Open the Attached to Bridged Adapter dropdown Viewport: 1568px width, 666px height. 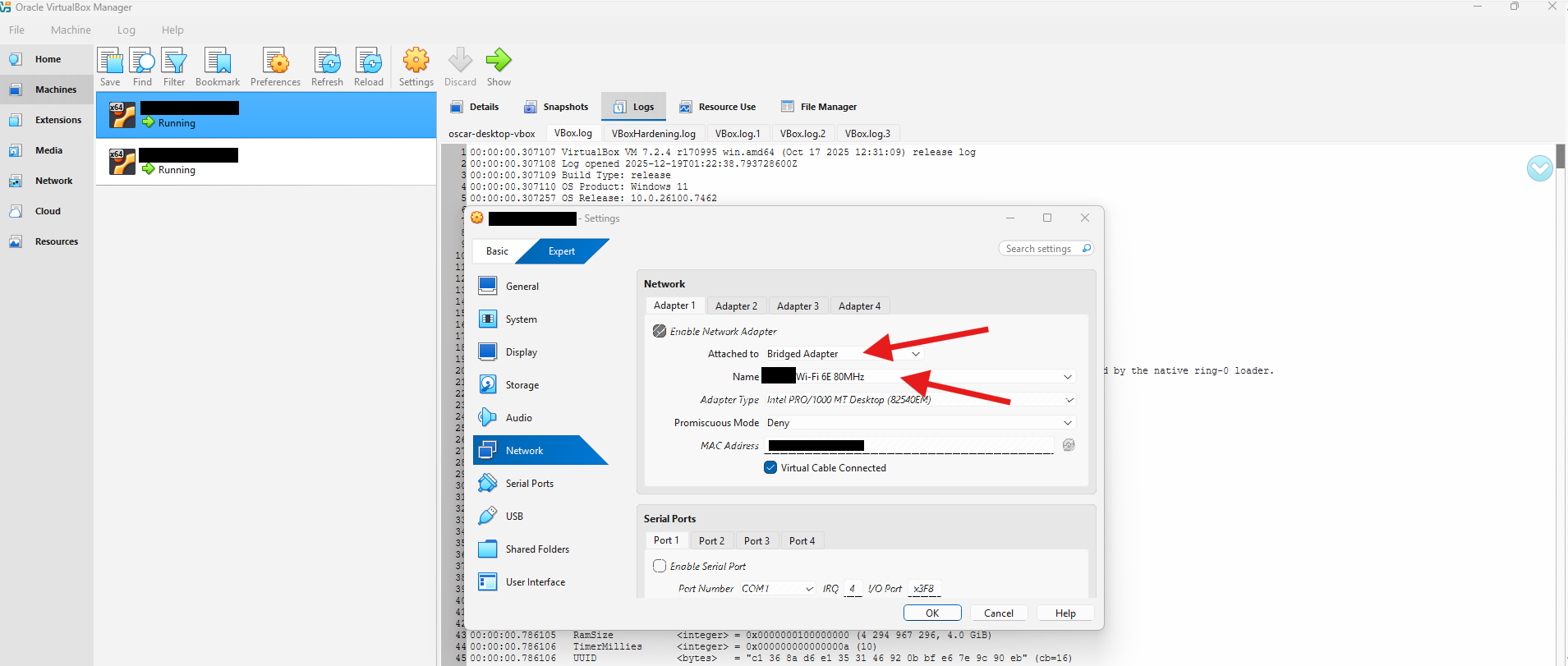tap(844, 354)
